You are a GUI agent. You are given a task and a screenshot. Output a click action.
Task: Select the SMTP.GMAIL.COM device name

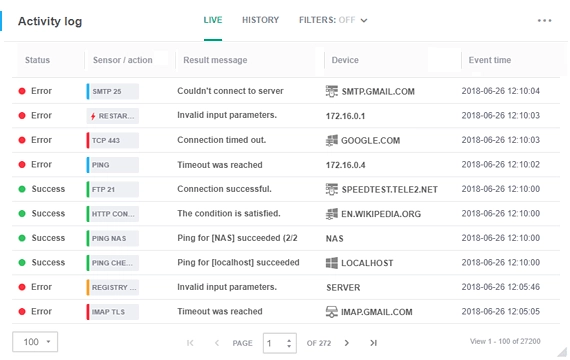378,92
